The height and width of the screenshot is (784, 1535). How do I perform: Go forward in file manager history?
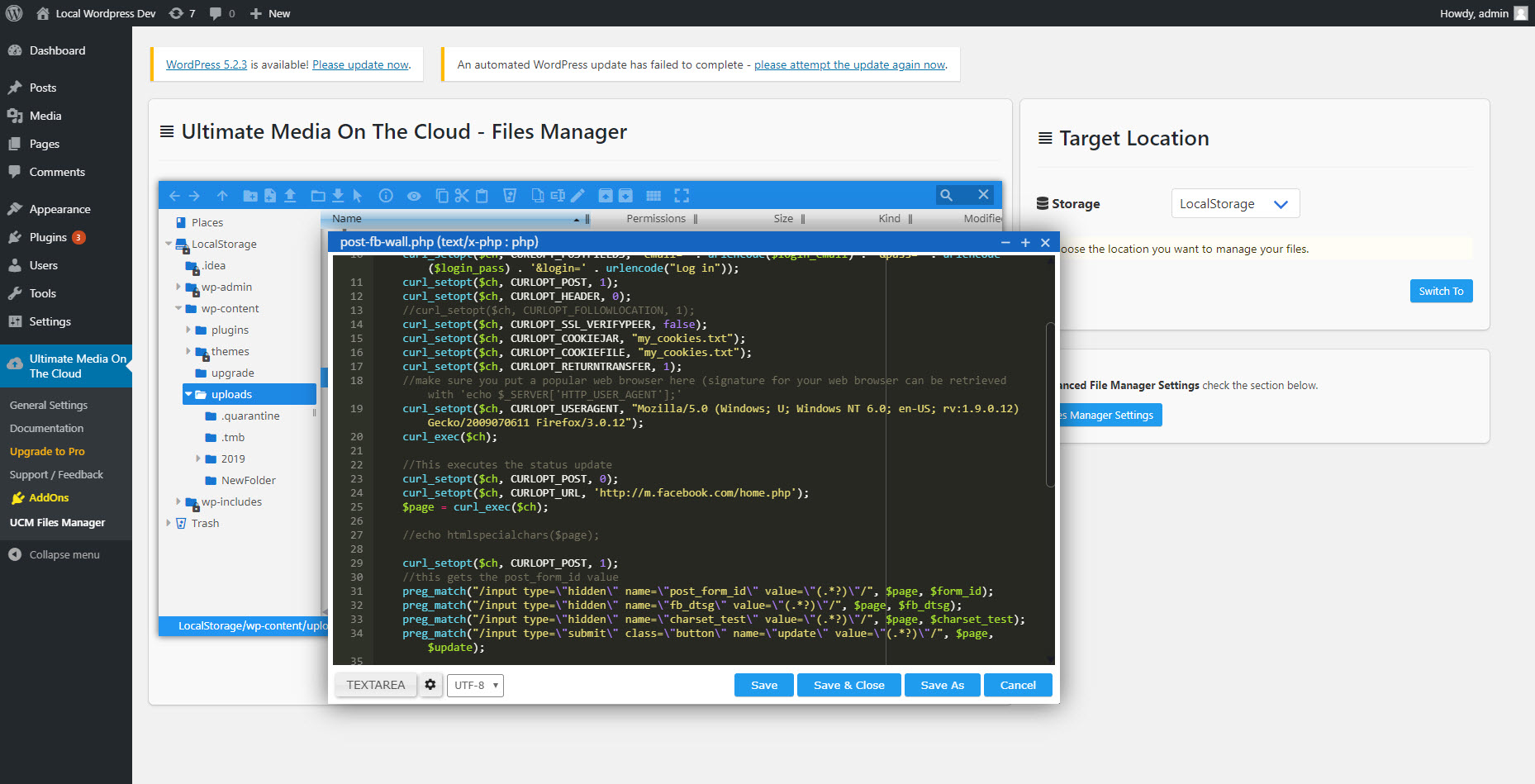(x=194, y=196)
